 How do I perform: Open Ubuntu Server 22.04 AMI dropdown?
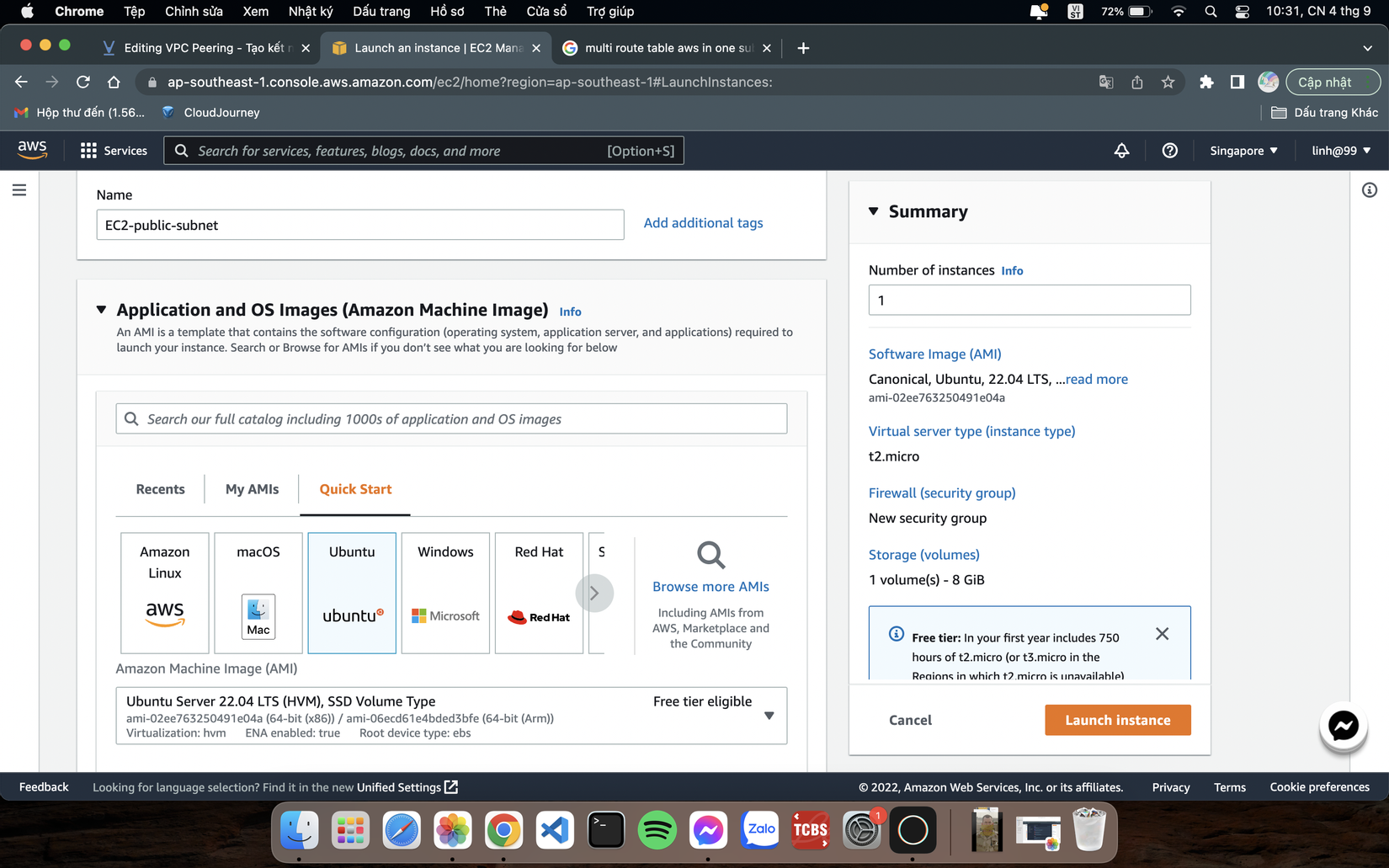(451, 716)
